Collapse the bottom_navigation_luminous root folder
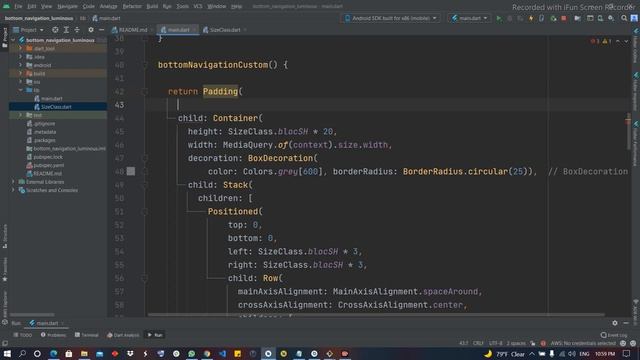This screenshot has width=640, height=360. tap(13, 40)
